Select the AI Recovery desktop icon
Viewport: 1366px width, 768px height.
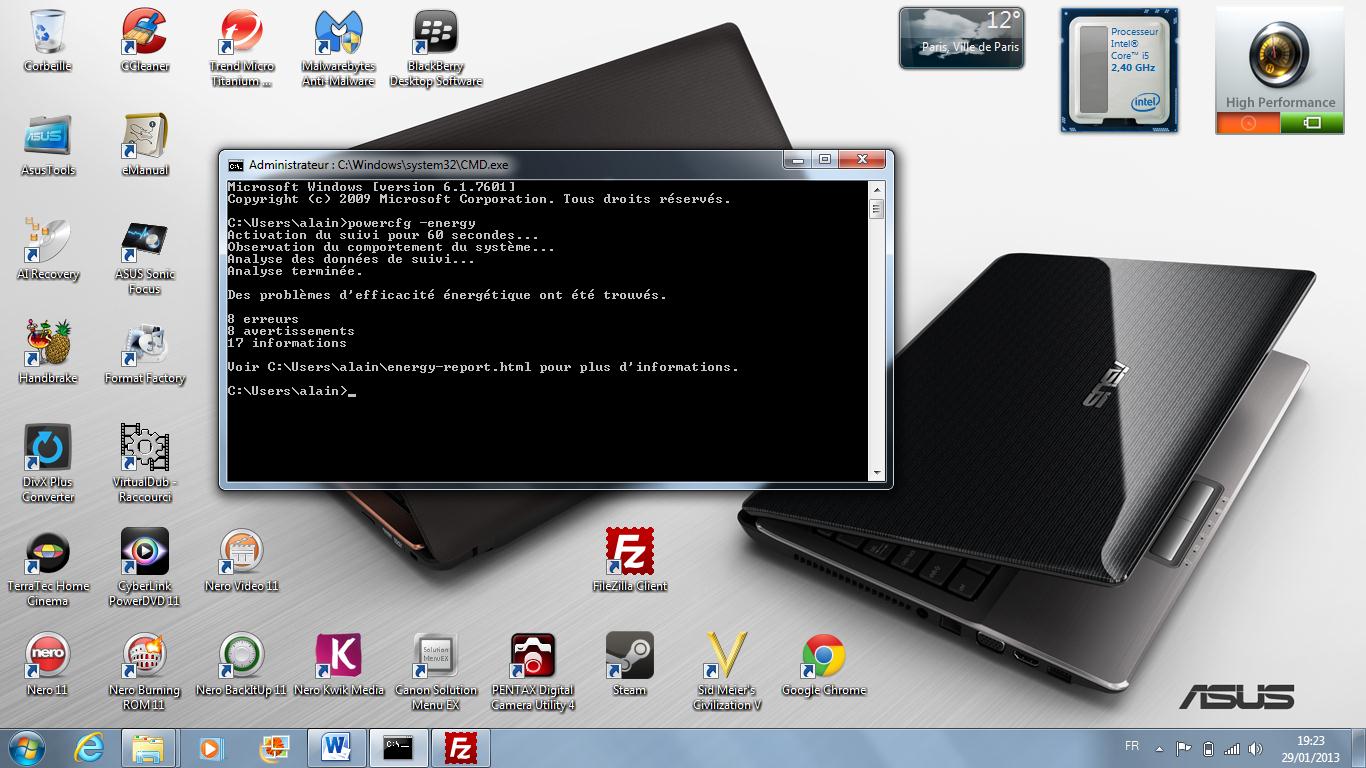48,249
